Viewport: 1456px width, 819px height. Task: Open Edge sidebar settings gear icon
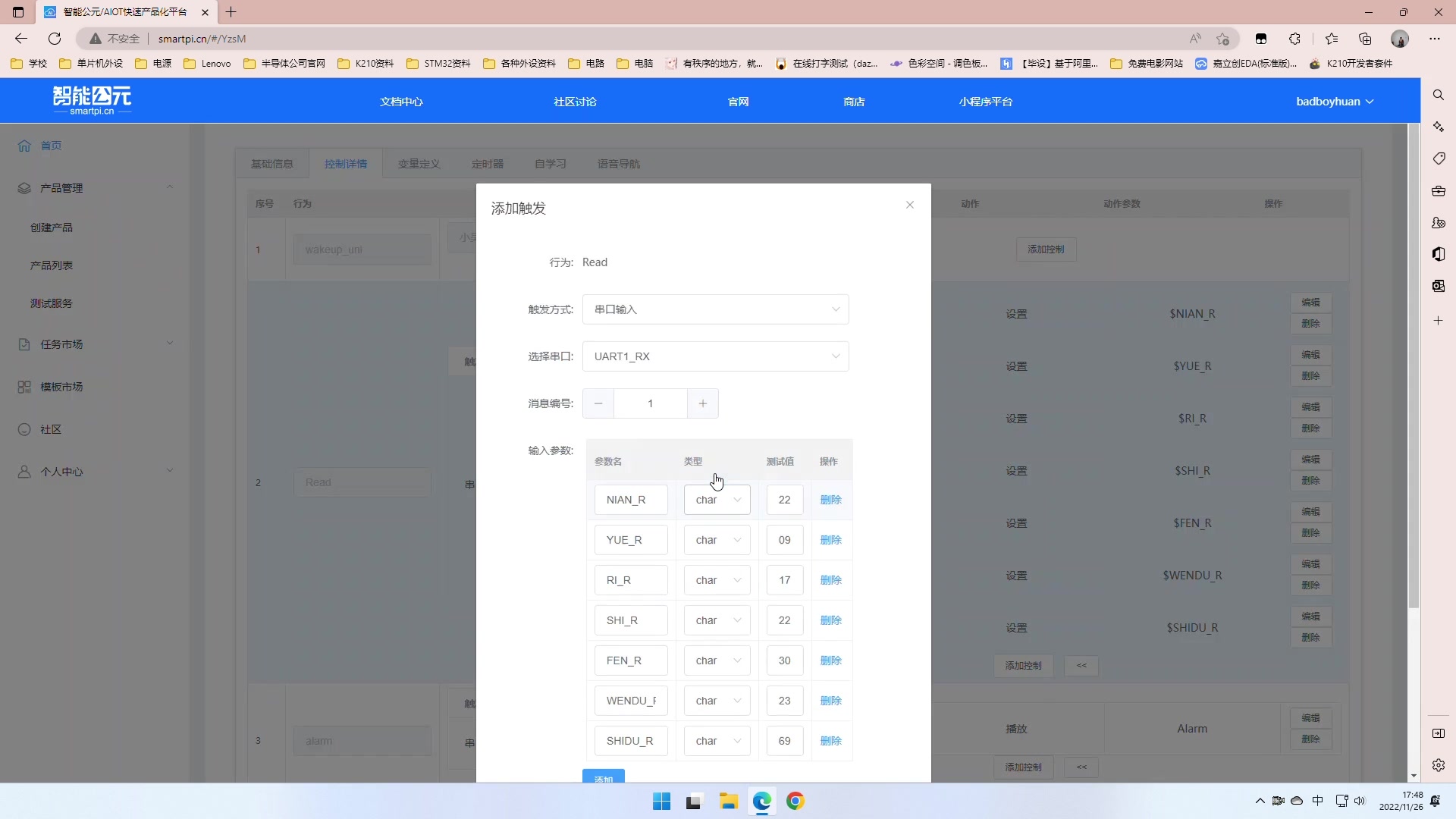(x=1439, y=765)
